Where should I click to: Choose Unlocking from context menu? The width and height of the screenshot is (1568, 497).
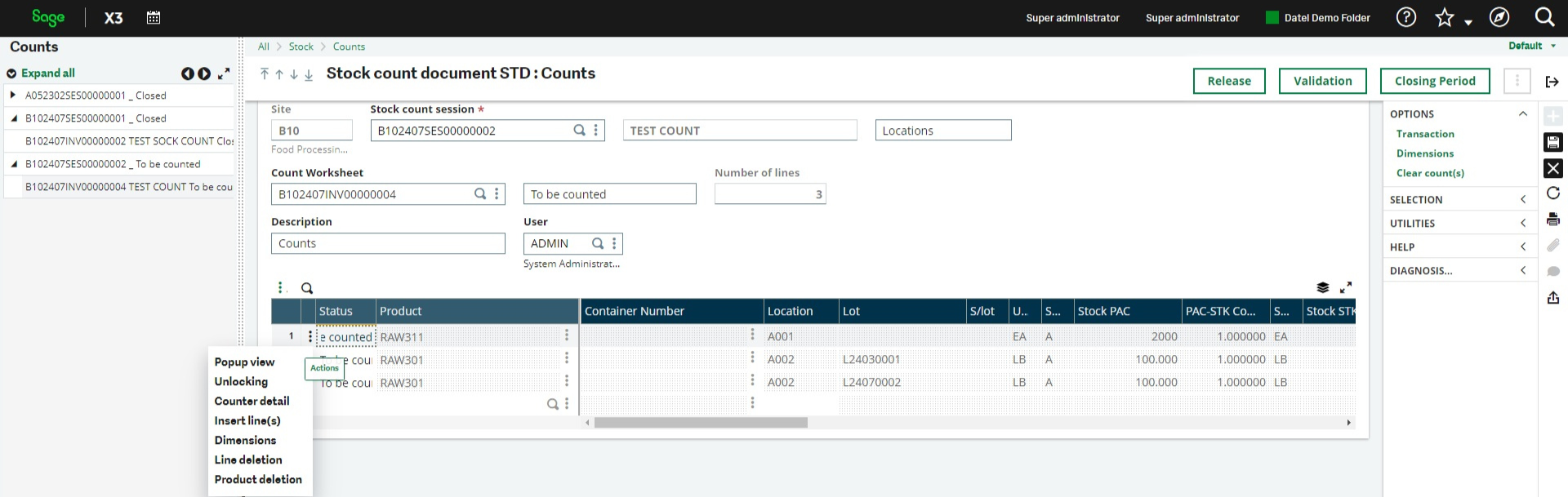pyautogui.click(x=241, y=381)
